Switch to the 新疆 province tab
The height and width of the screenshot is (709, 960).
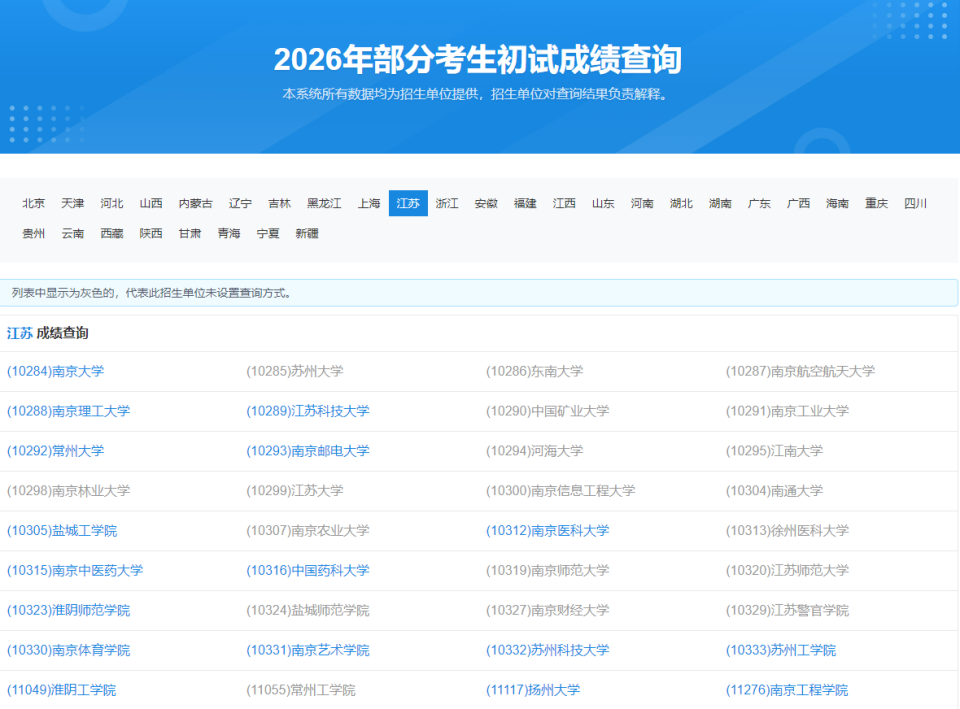(307, 232)
